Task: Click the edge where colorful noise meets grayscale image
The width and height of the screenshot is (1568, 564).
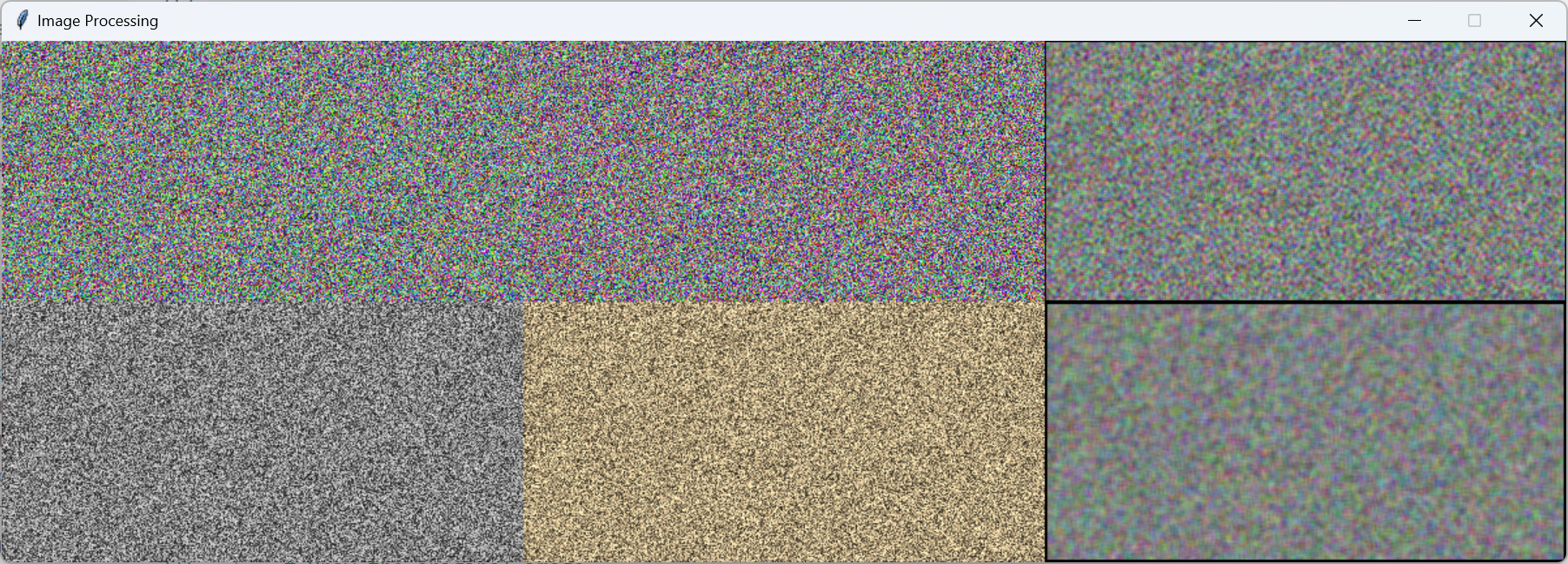Action: pos(261,302)
